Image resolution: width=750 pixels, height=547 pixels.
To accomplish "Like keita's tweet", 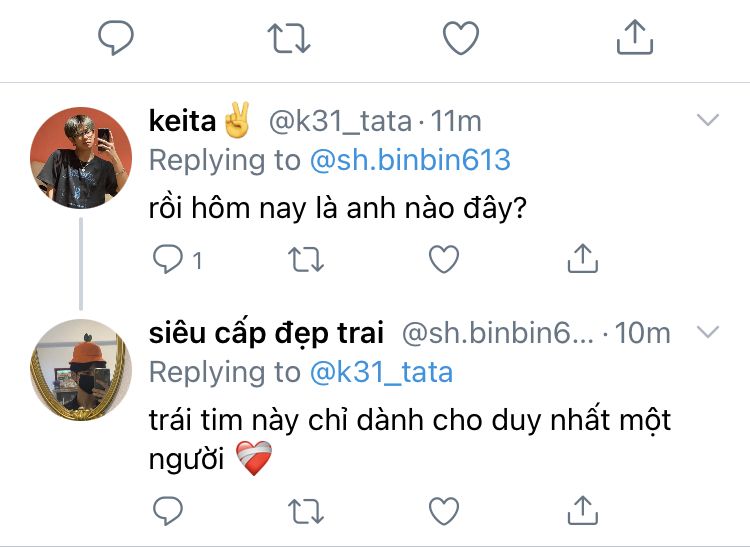I will click(443, 260).
